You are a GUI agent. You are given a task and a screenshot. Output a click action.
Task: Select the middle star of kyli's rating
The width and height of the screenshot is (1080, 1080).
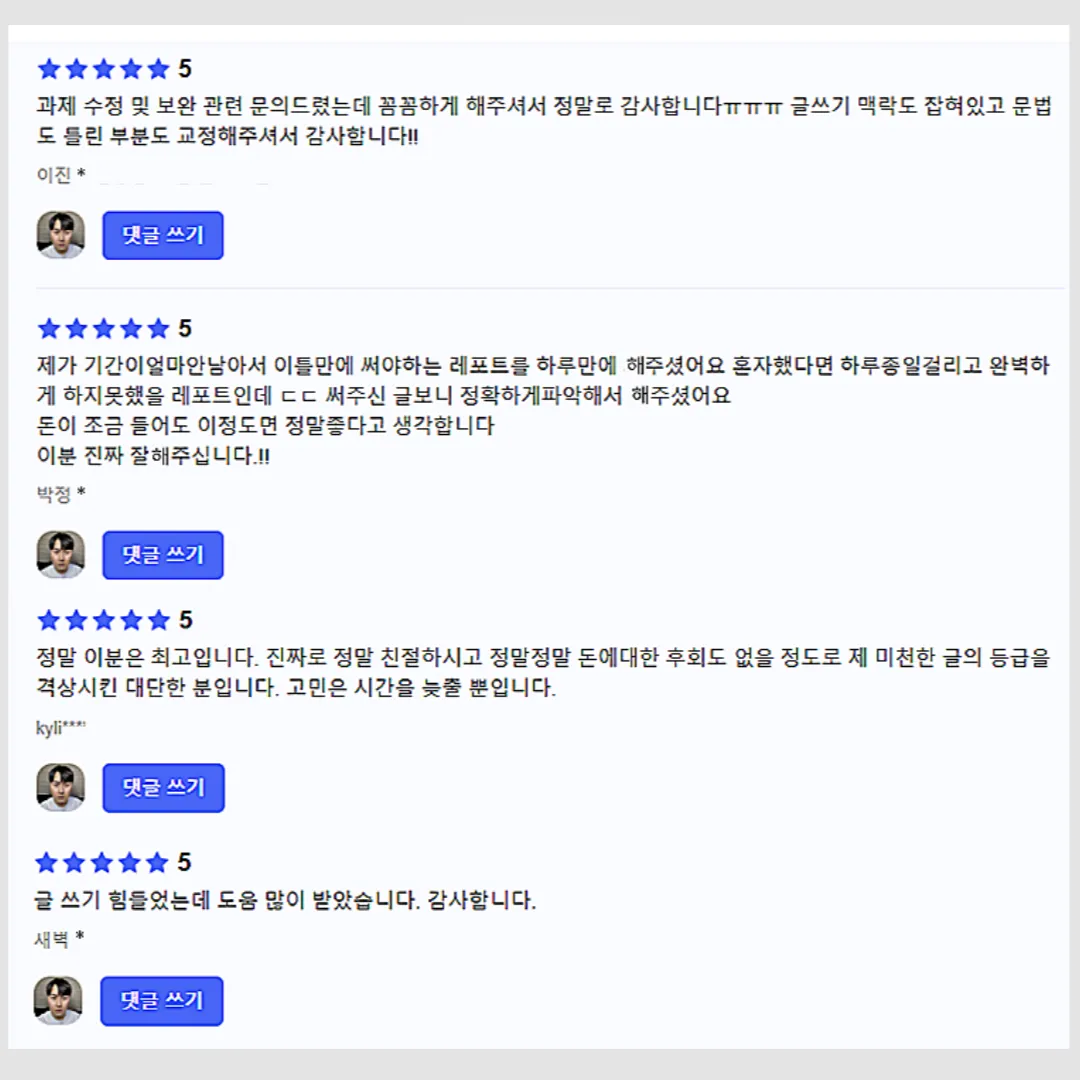(103, 620)
